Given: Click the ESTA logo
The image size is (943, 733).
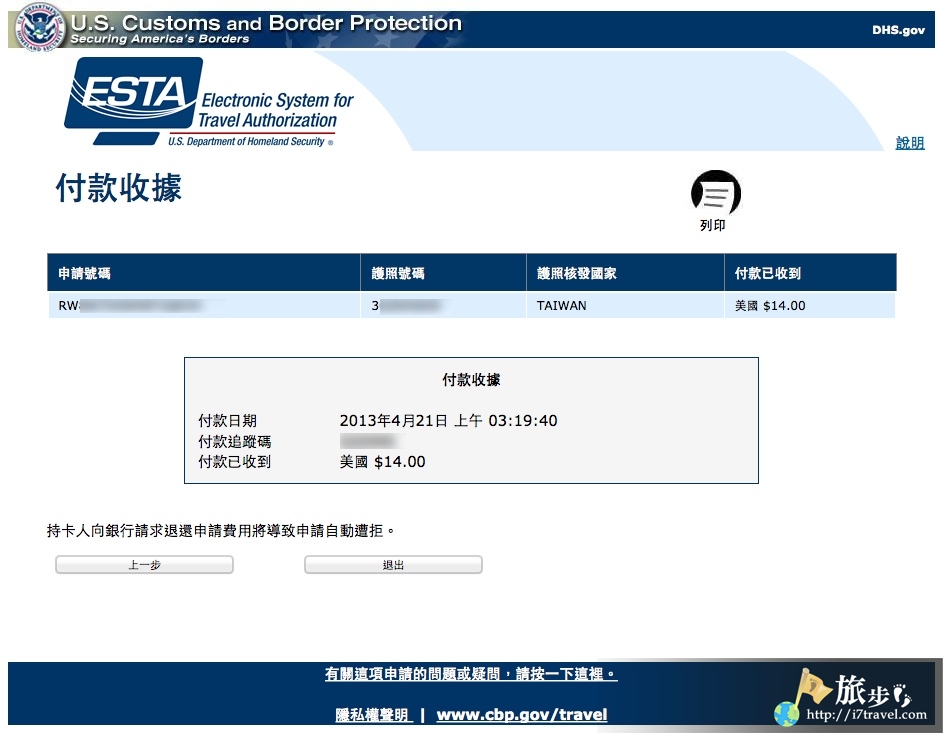Looking at the screenshot, I should (x=209, y=102).
